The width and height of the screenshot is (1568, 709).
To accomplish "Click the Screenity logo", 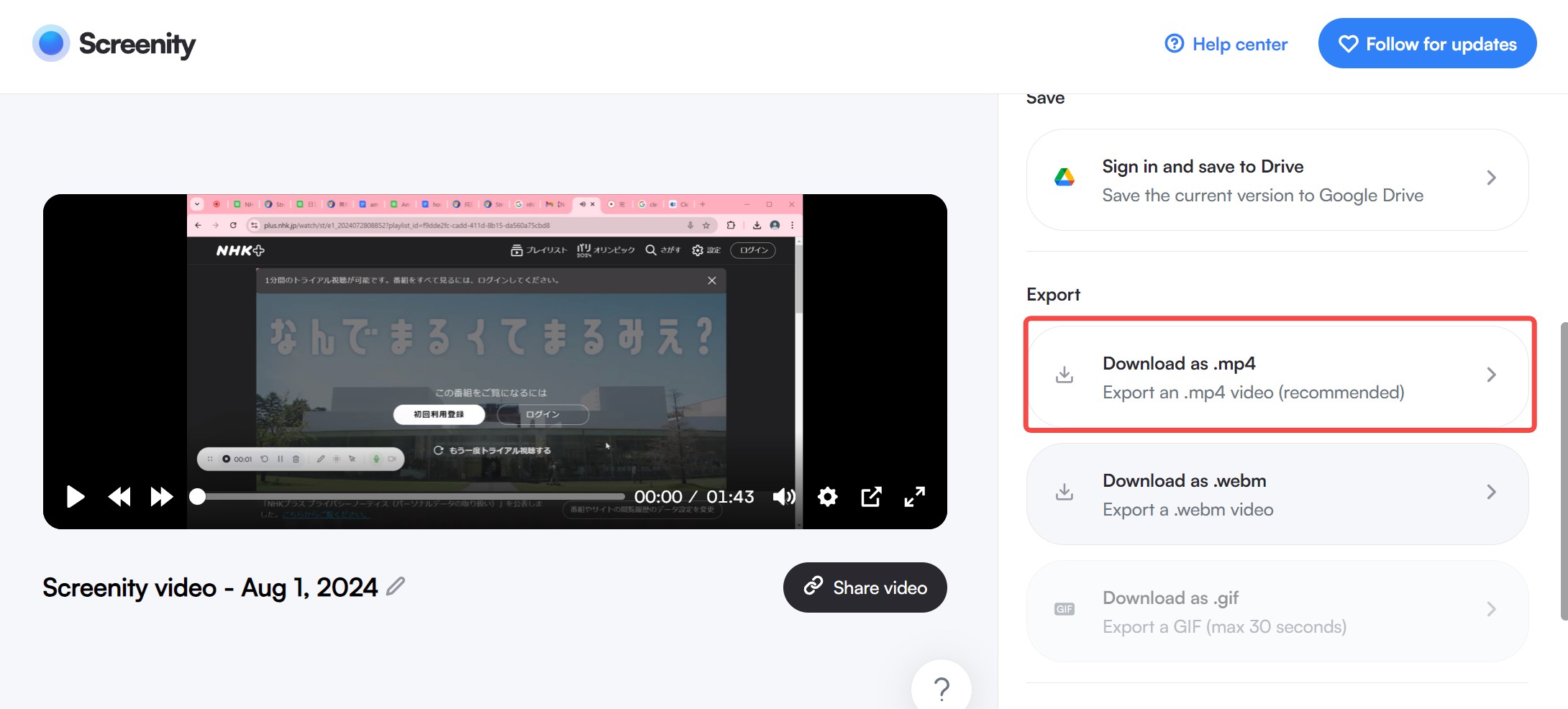I will pos(114,44).
